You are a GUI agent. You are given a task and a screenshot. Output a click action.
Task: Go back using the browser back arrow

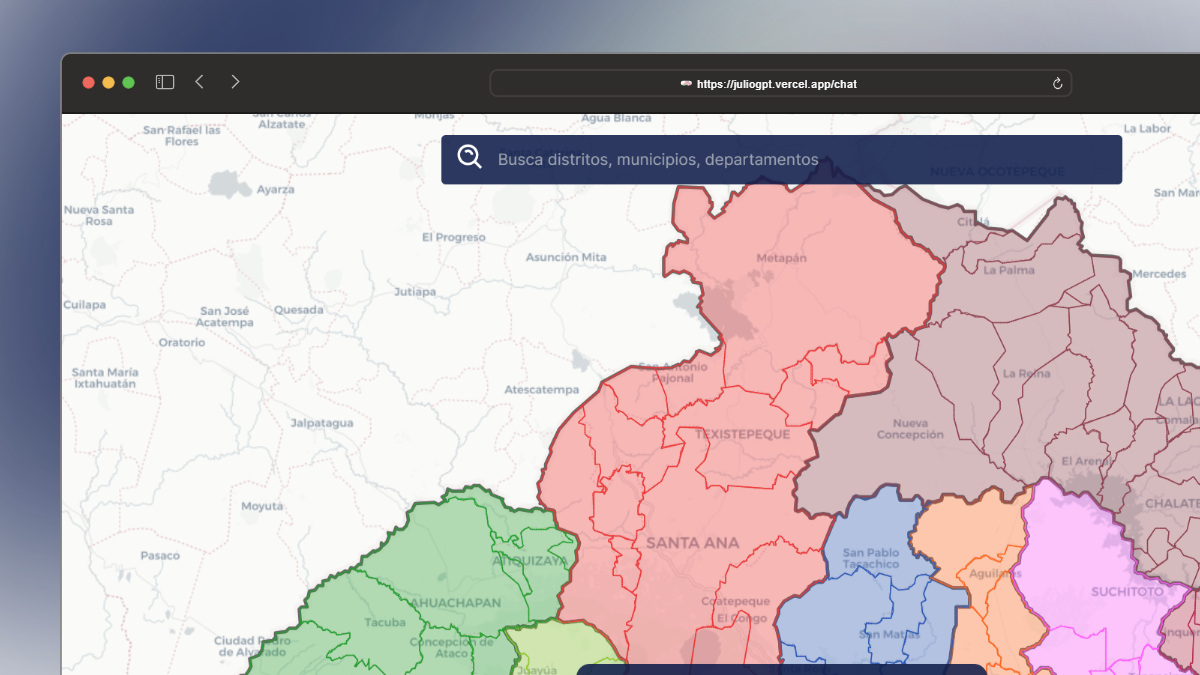pyautogui.click(x=199, y=82)
